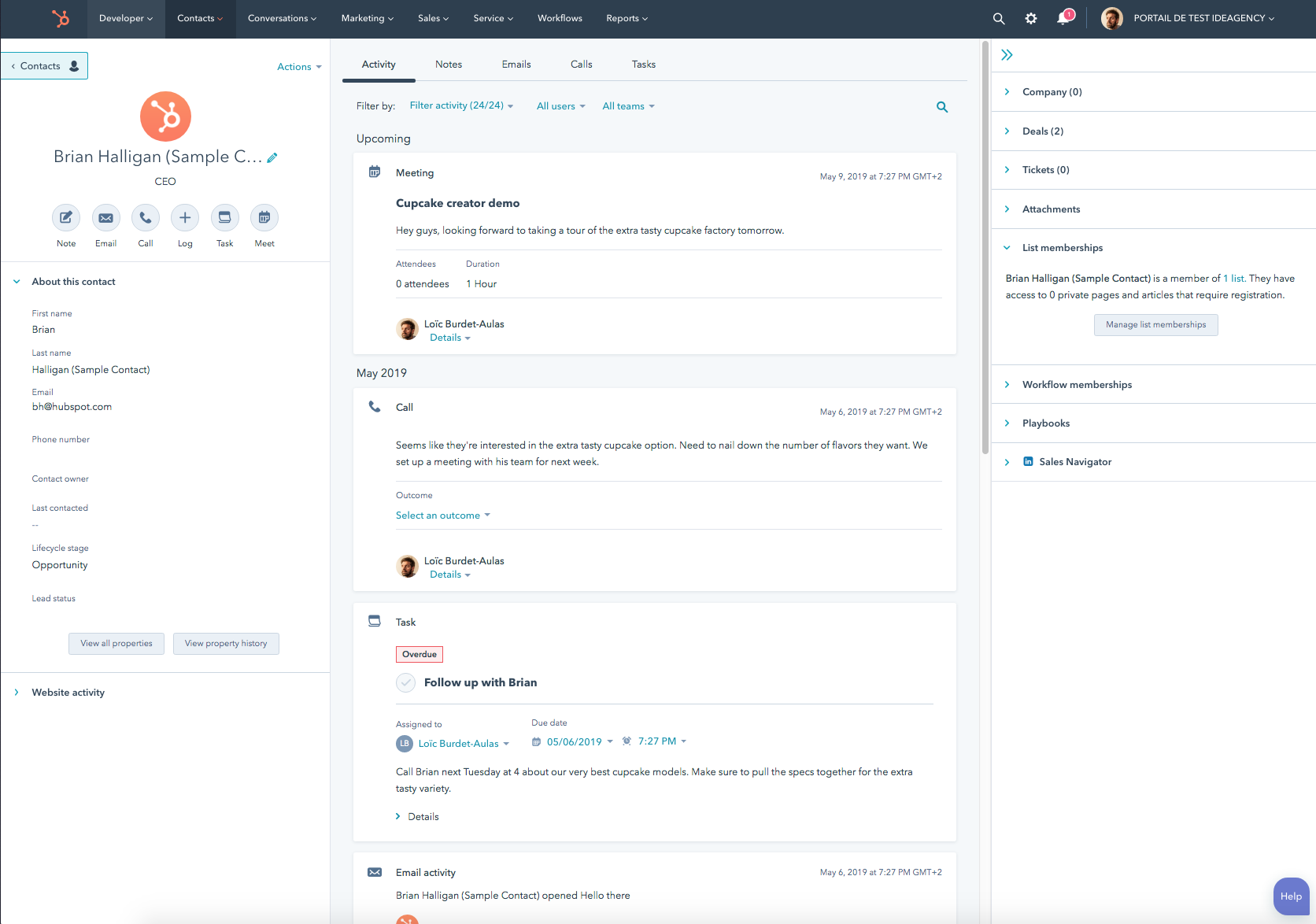Switch to the Tasks tab
1316x924 pixels.
tap(644, 65)
